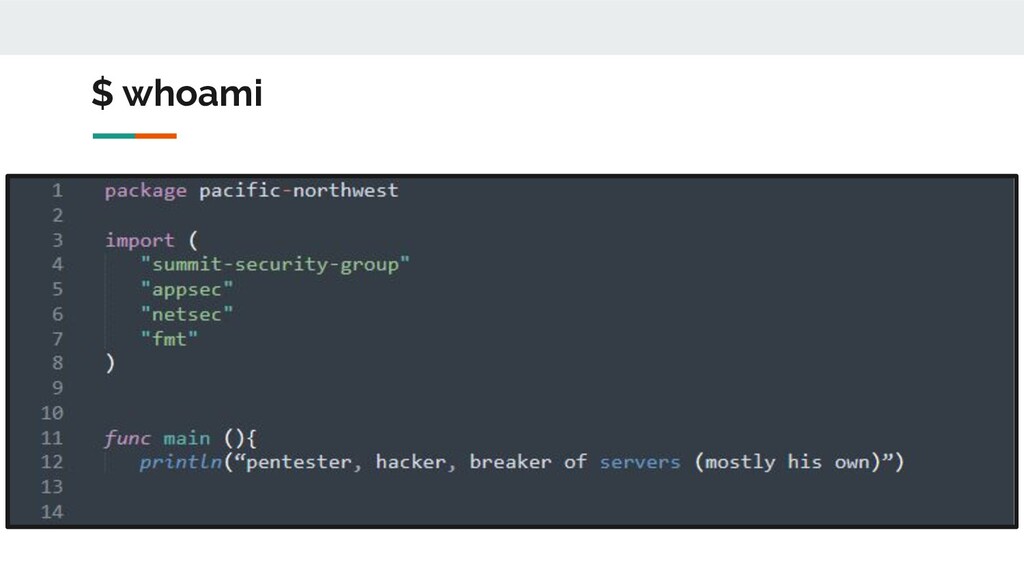Click the "appsec" import string

click(x=187, y=289)
